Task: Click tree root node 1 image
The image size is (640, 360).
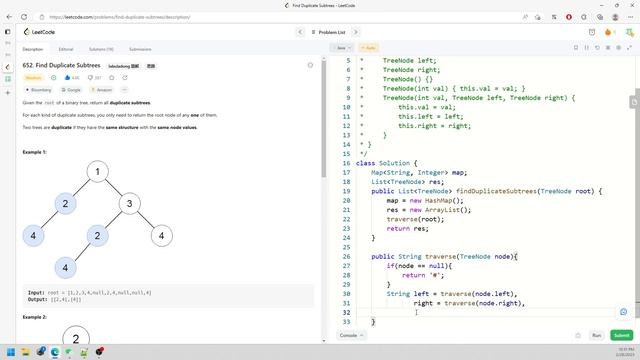Action: (x=98, y=171)
